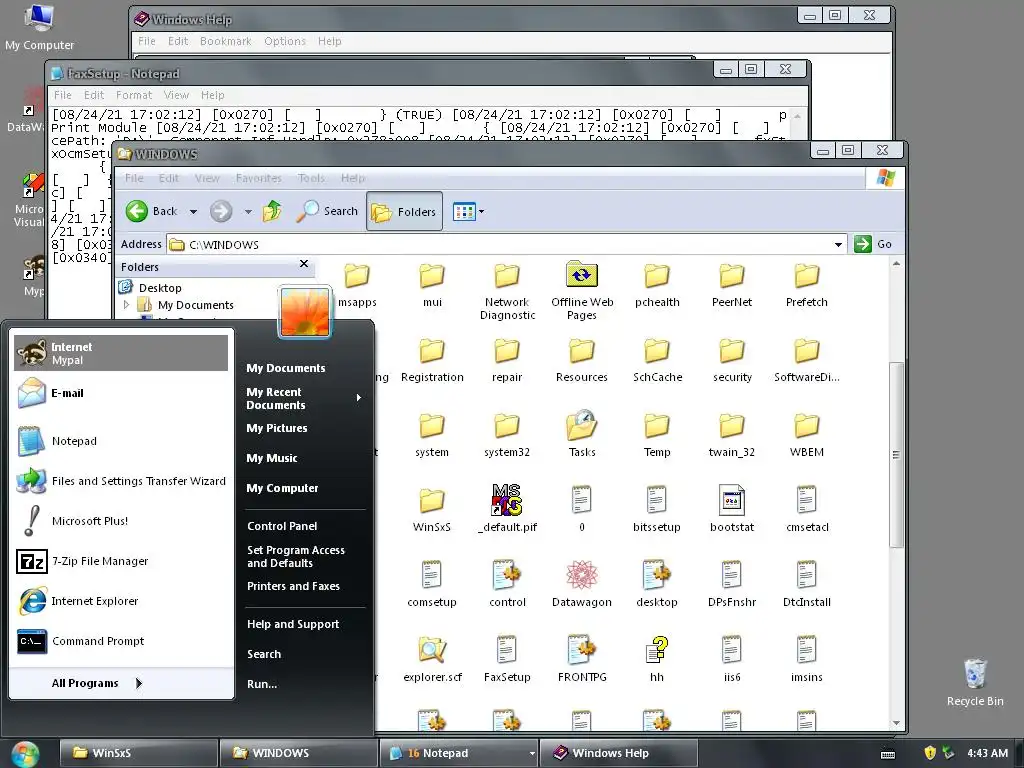The image size is (1024, 768).
Task: Launch Microsoft Plus! from Start menu
Action: coord(121,521)
